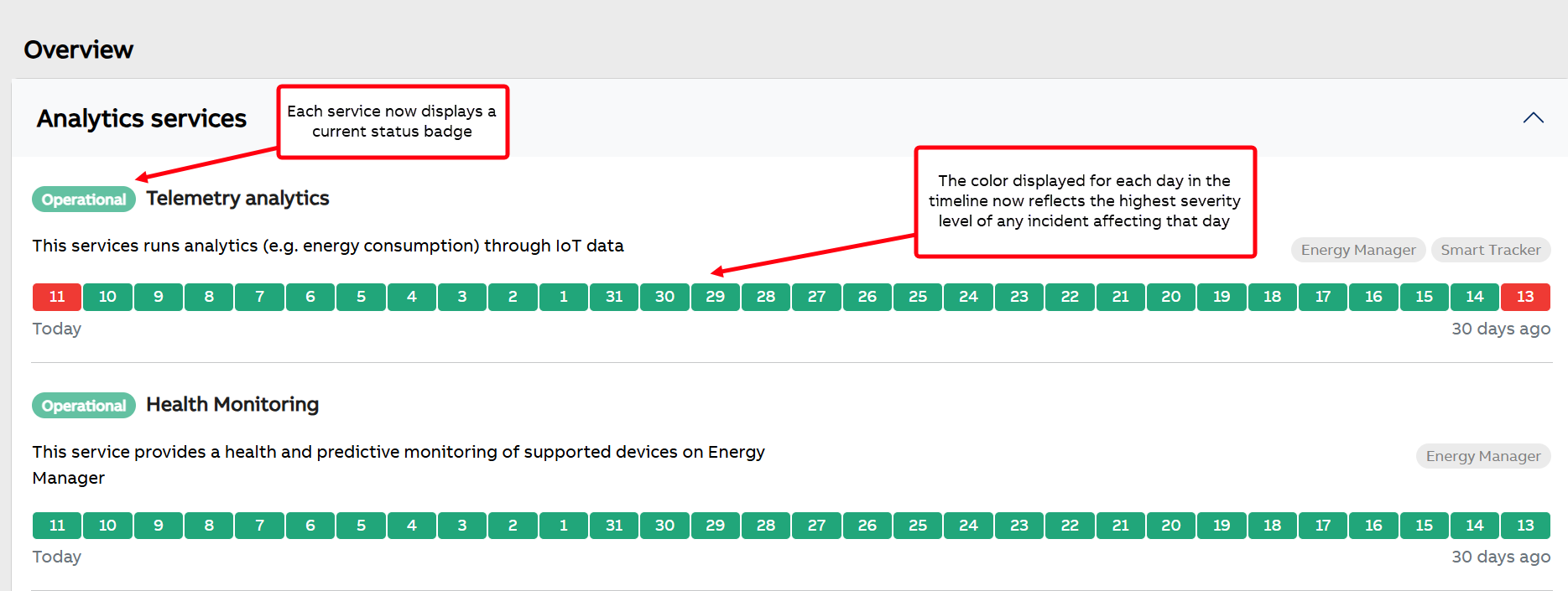Click the Smart Tracker tag

point(1490,250)
